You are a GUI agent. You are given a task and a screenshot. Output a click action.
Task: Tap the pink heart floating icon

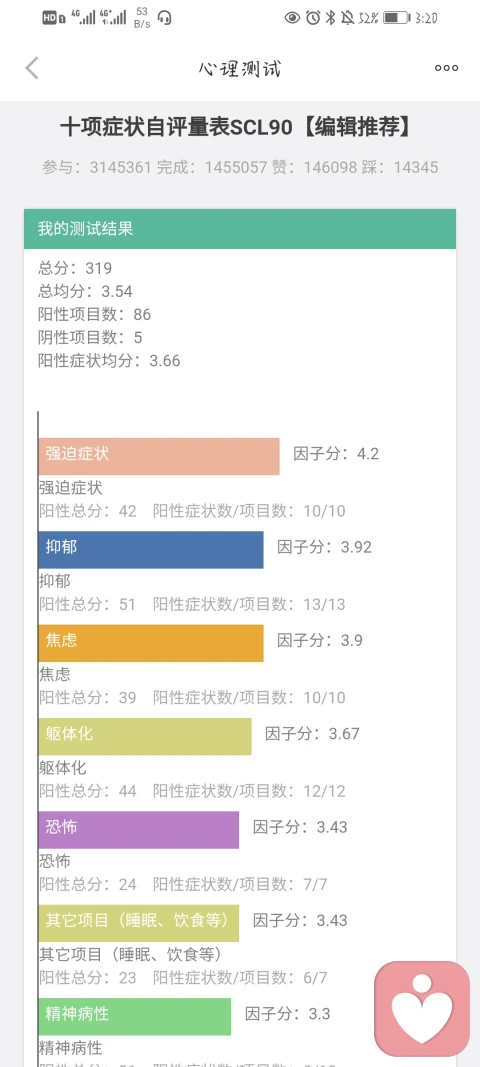(x=422, y=1008)
